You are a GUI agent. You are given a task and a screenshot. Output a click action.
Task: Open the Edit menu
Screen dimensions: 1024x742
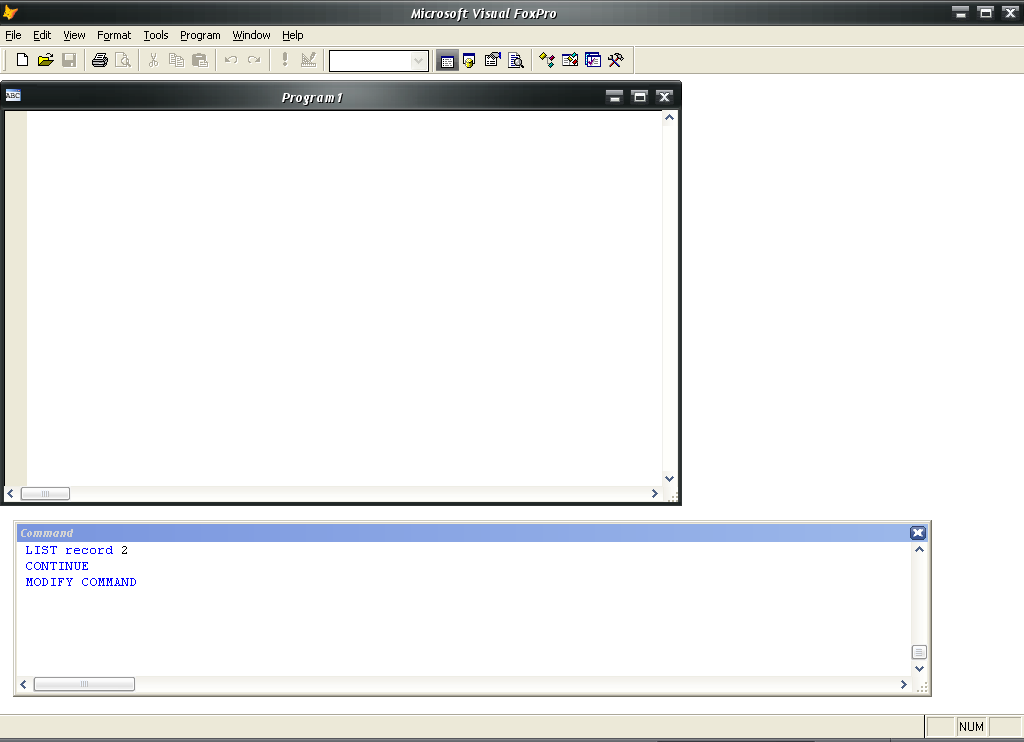pos(42,35)
